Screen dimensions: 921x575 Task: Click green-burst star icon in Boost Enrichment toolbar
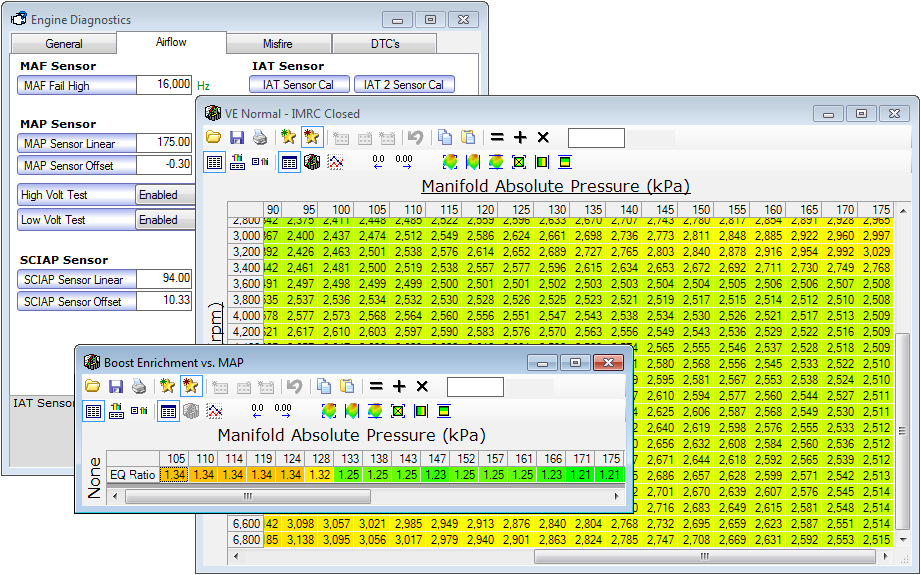[x=167, y=386]
